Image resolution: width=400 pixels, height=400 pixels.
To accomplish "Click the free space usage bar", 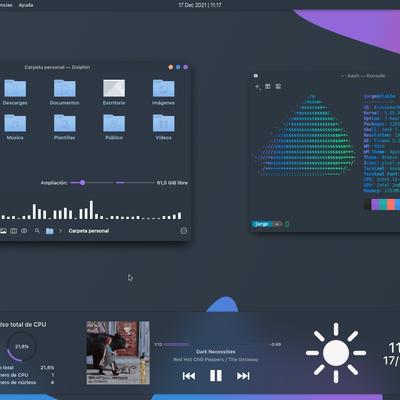I will point(135,183).
